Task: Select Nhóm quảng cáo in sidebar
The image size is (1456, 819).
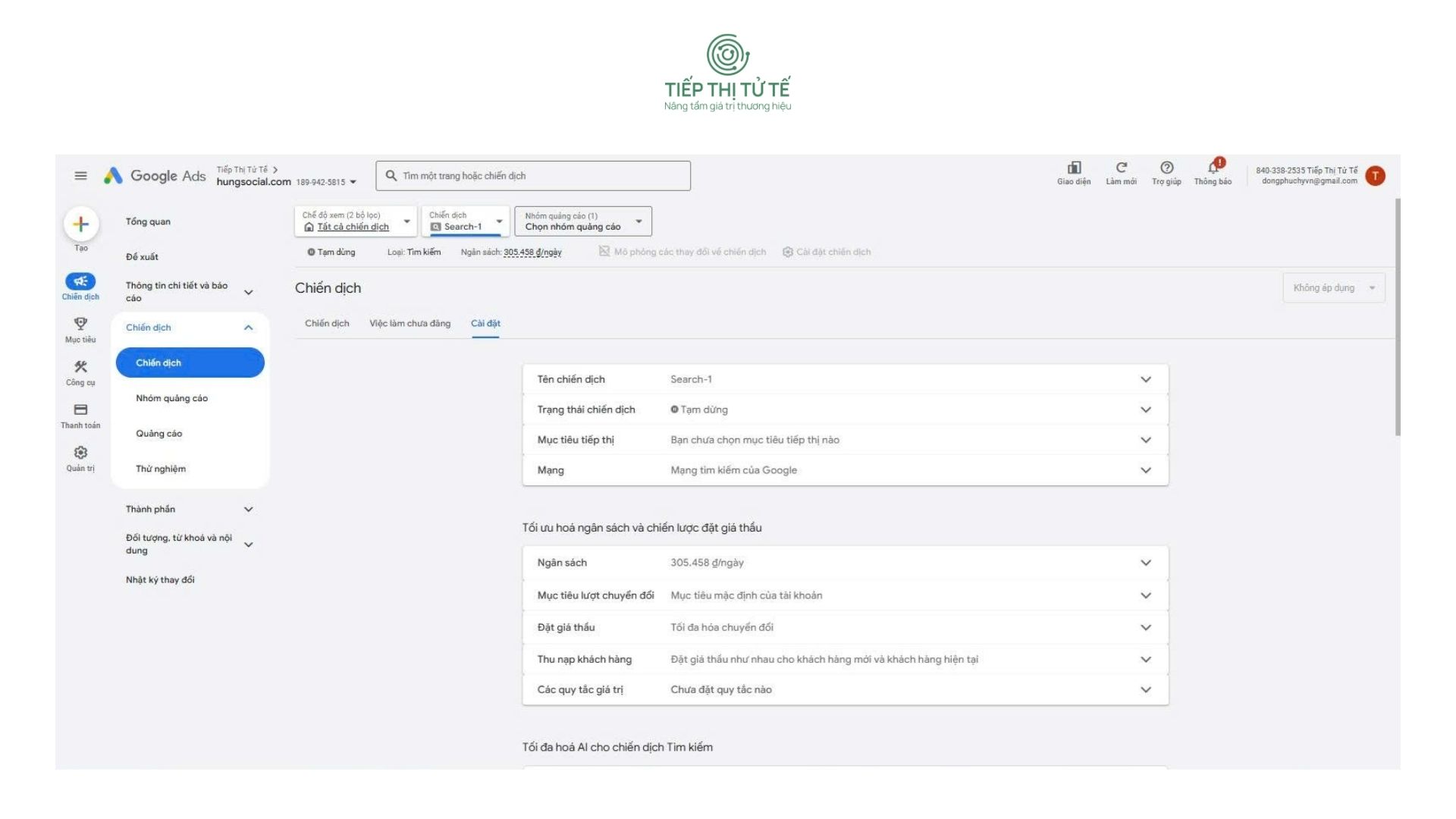Action: (171, 398)
